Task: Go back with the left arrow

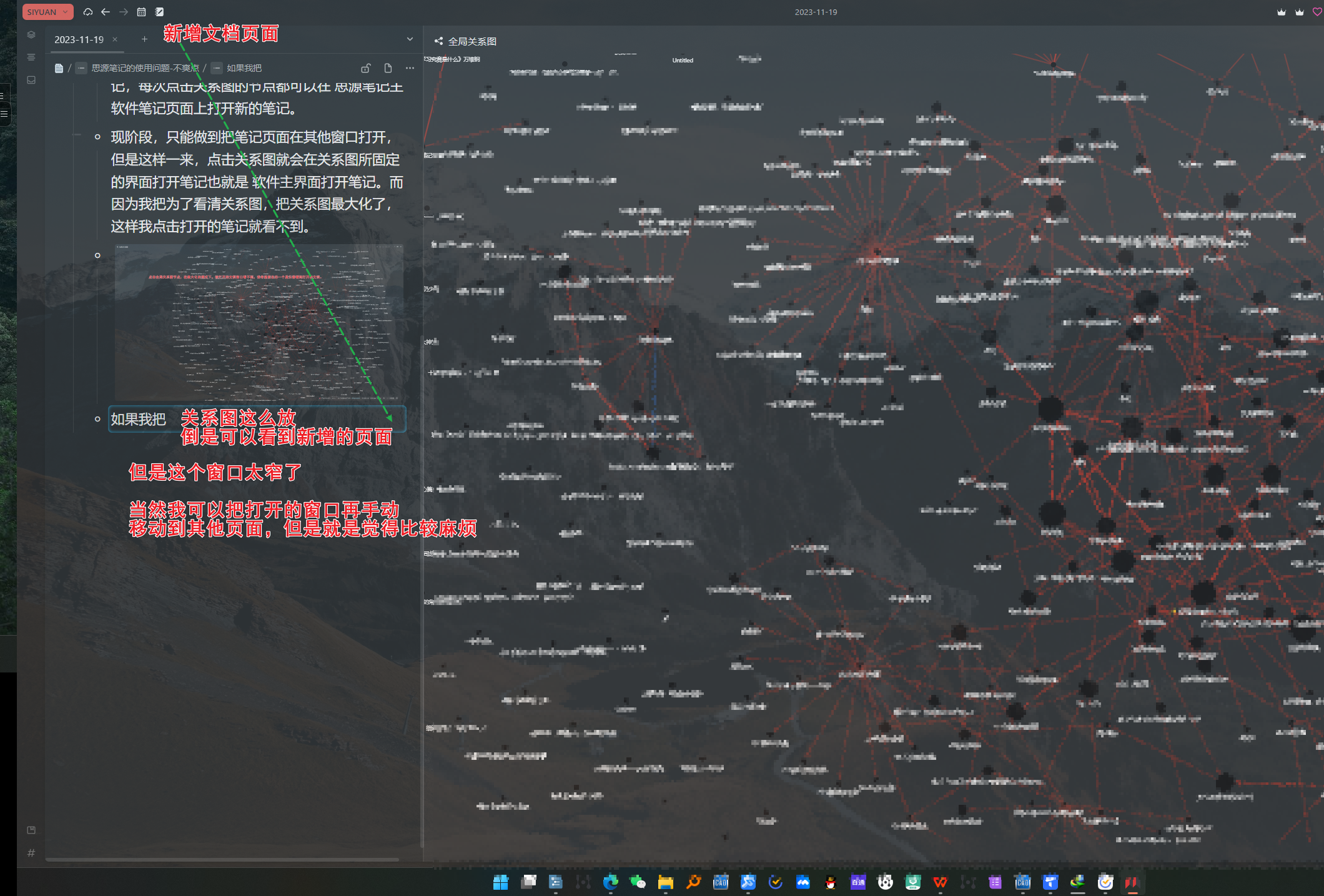Action: [x=106, y=12]
